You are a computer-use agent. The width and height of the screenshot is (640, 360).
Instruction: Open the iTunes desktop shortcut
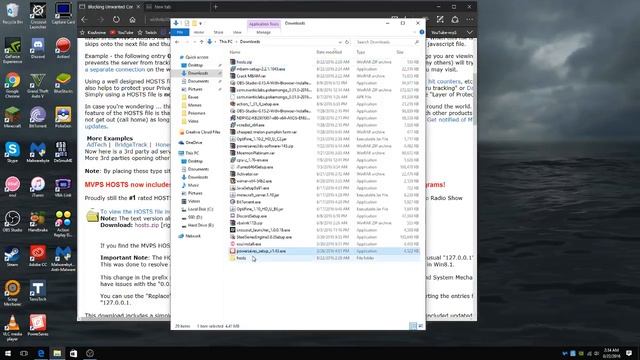pos(38,187)
